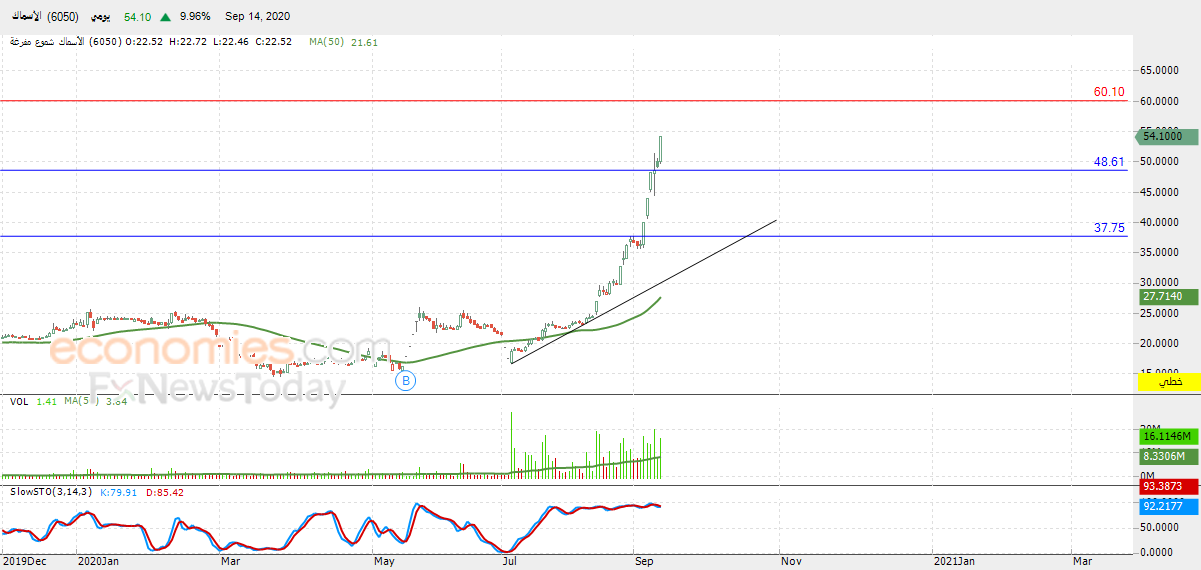Select the الأسماك (6050) symbol name in header
The width and height of the screenshot is (1201, 570).
pyautogui.click(x=44, y=17)
